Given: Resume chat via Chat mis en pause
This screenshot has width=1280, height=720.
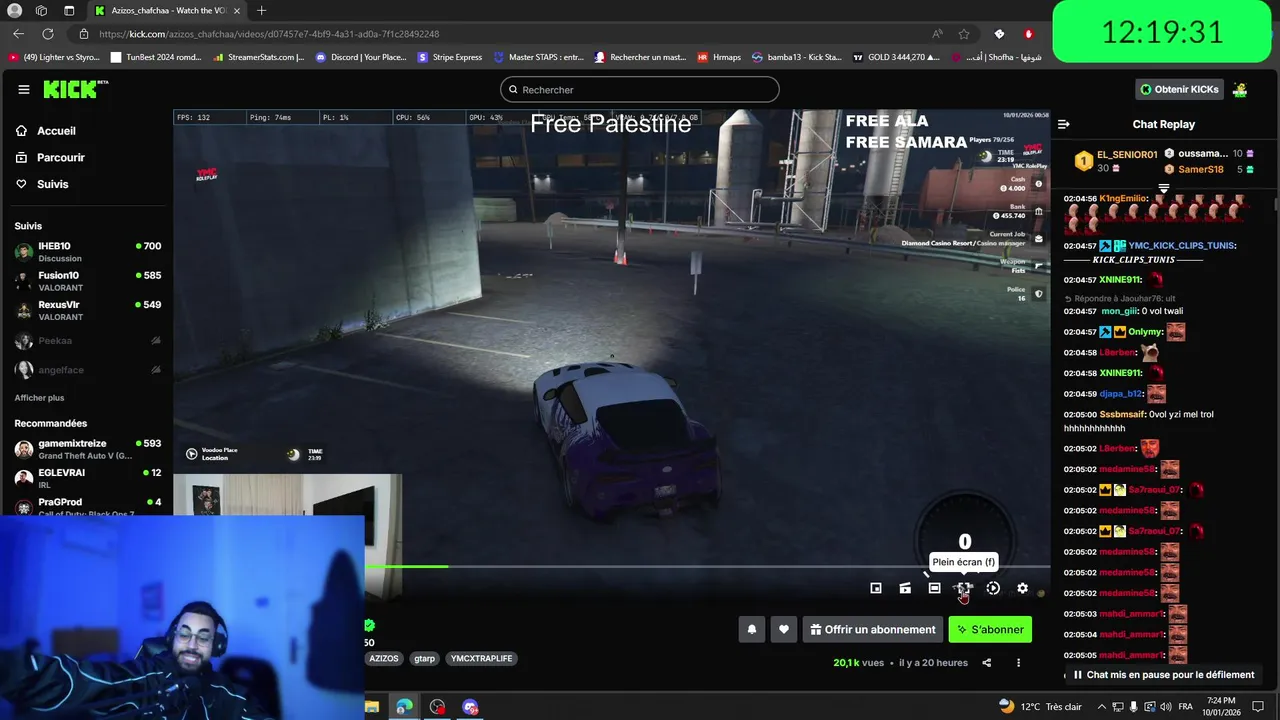Looking at the screenshot, I should tap(1163, 675).
